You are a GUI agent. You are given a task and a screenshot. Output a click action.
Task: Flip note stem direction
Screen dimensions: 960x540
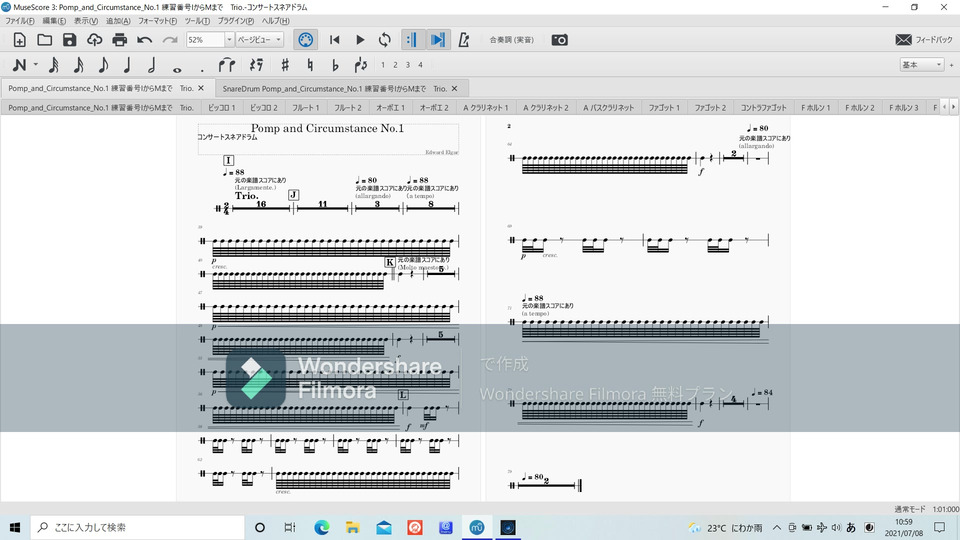click(x=361, y=65)
